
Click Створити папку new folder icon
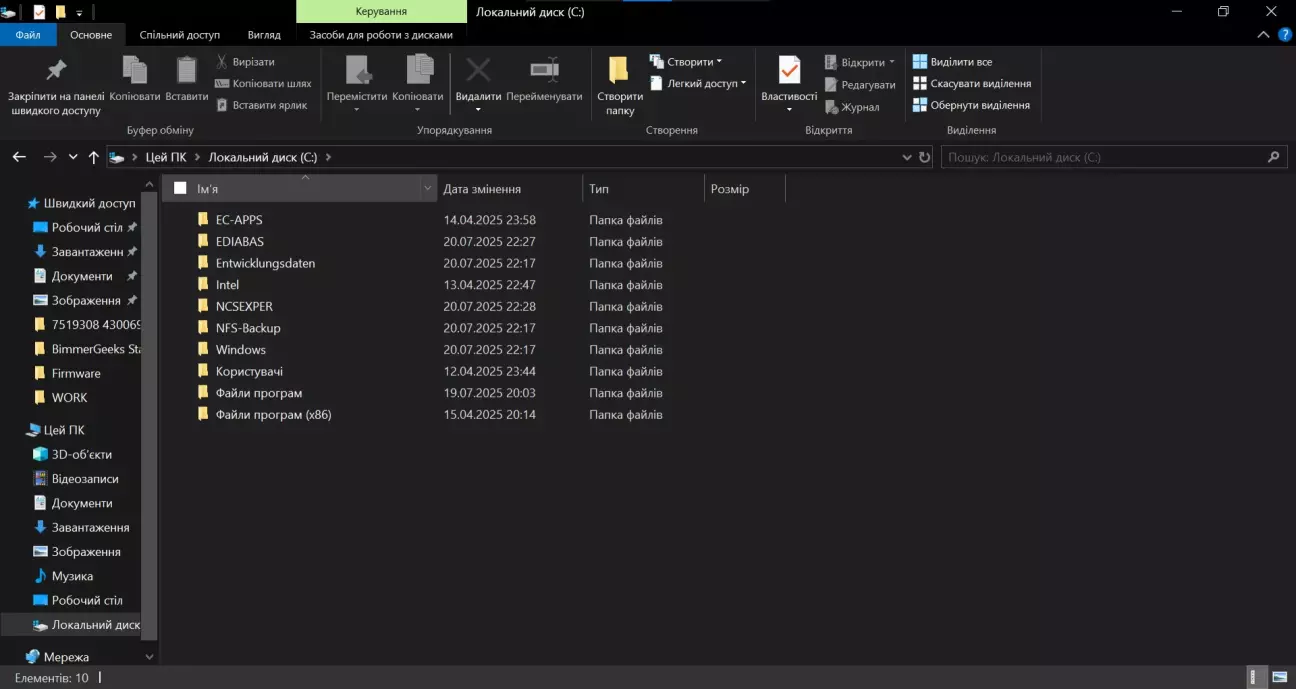click(x=619, y=70)
